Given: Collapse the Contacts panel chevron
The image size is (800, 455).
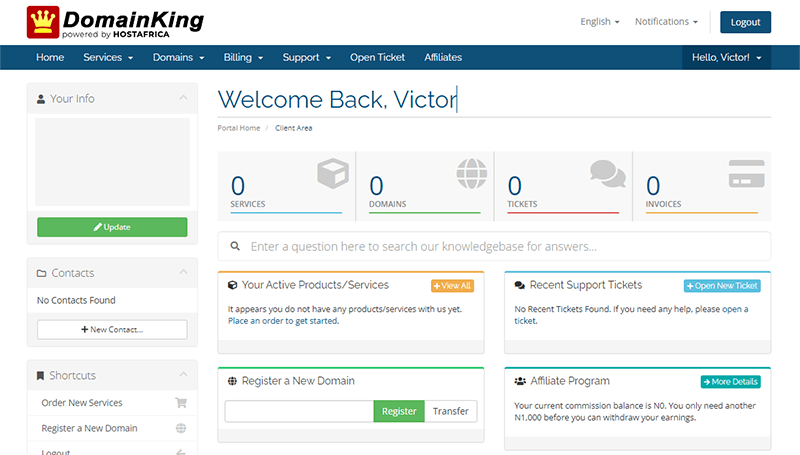Looking at the screenshot, I should click(x=183, y=272).
